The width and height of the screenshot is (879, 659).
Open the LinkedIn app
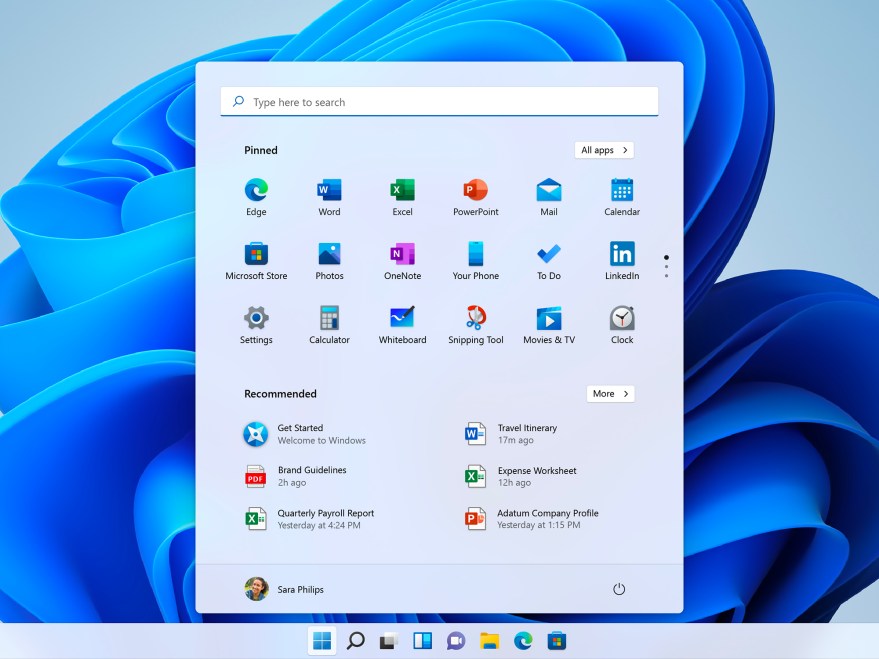coord(621,254)
